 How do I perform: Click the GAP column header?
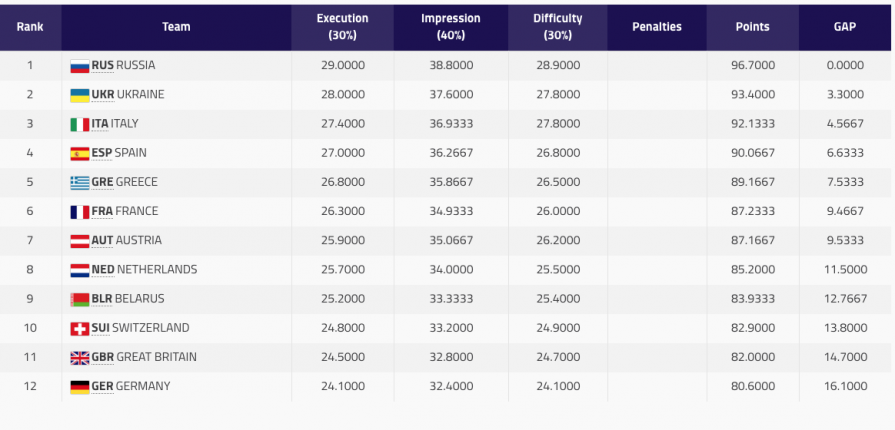(x=845, y=27)
